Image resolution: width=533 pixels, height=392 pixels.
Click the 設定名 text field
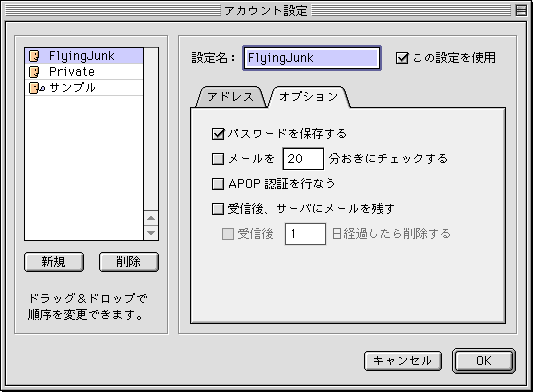coord(312,58)
